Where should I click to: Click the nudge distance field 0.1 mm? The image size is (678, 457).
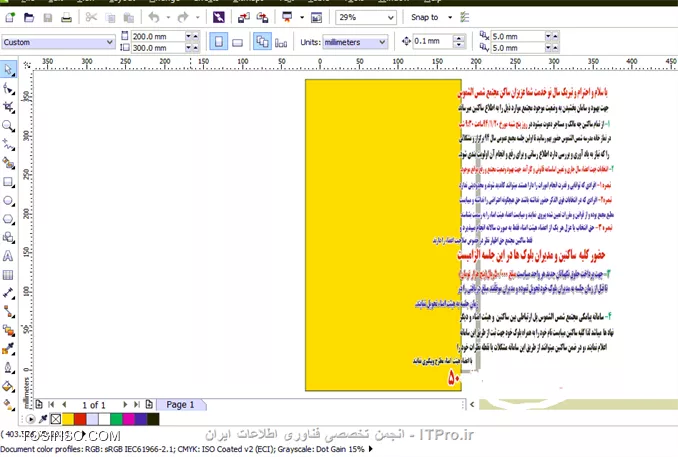pyautogui.click(x=433, y=41)
